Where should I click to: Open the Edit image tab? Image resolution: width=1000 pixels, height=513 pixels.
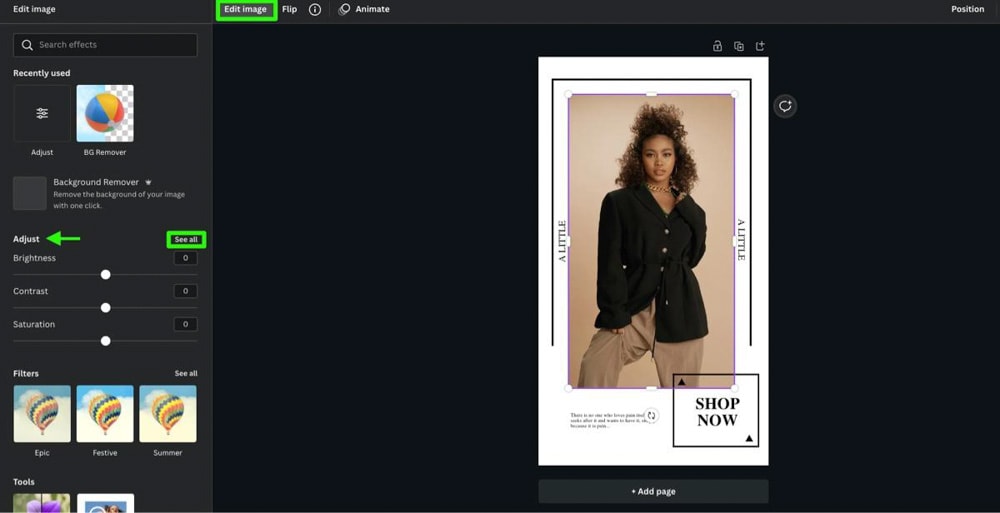tap(245, 10)
